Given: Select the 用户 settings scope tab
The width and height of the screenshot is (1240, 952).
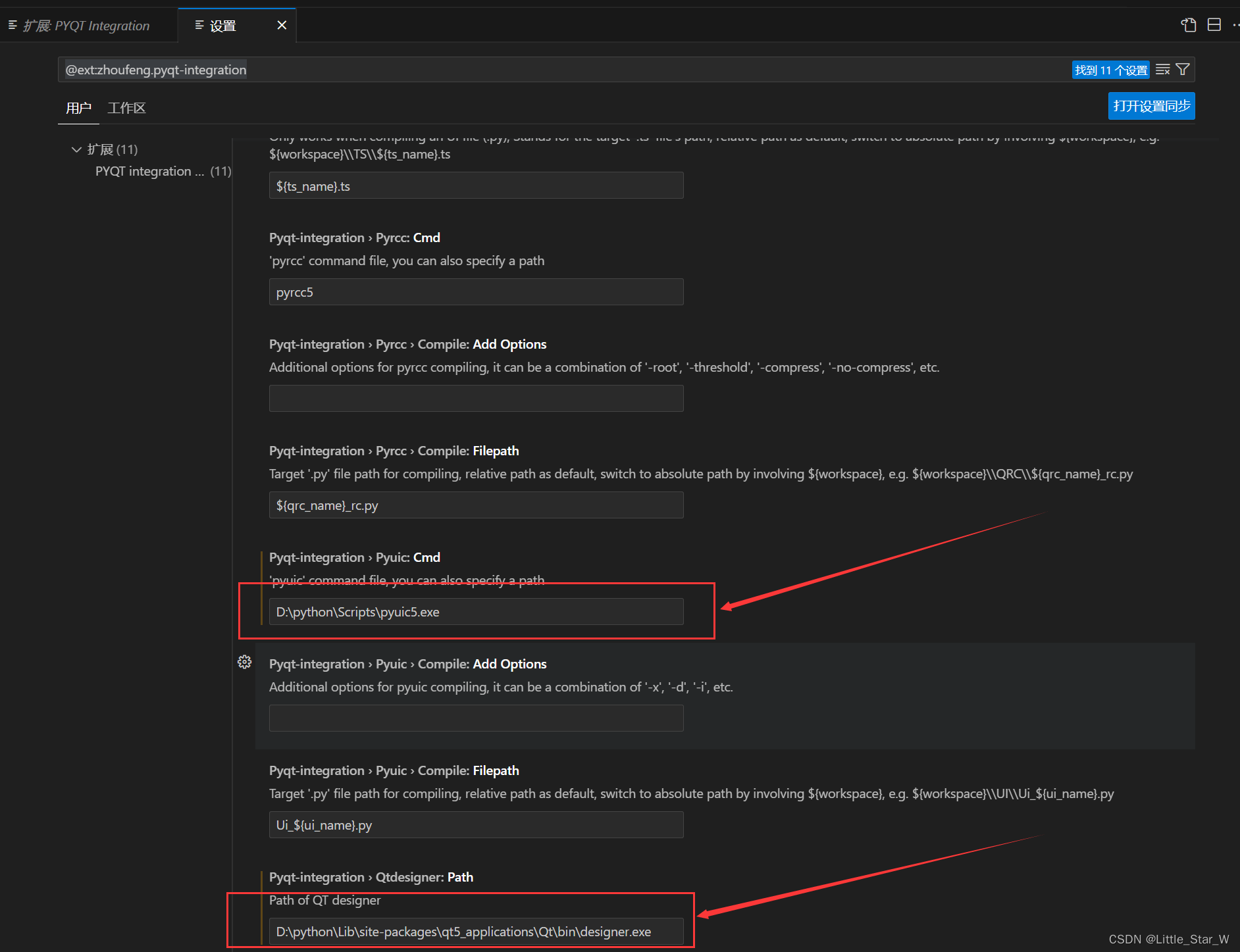Looking at the screenshot, I should coord(78,108).
